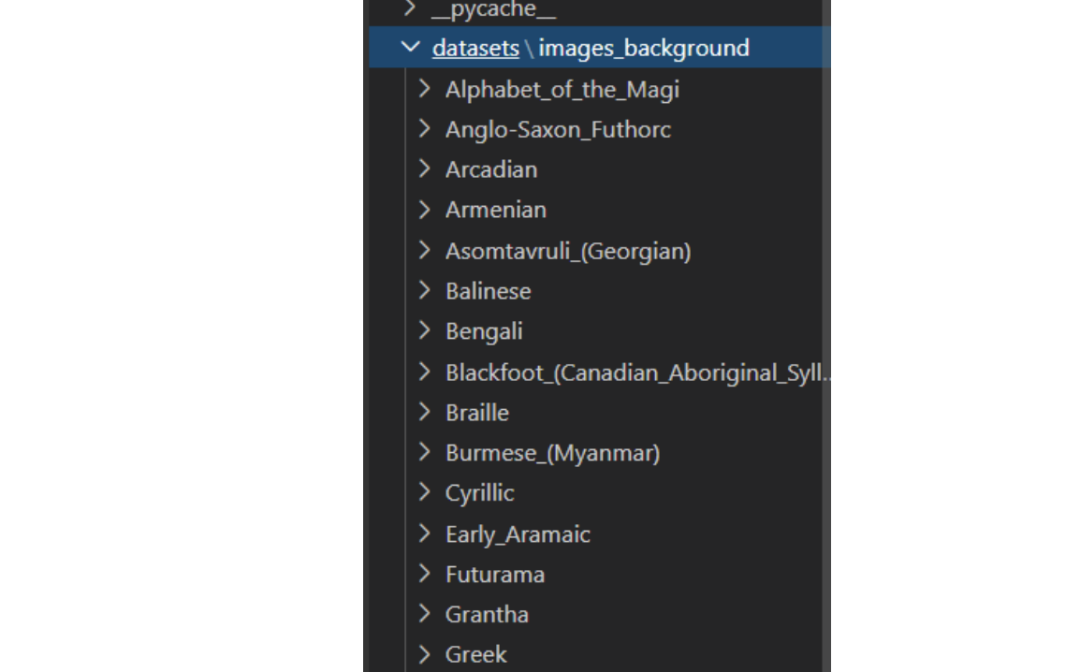The image size is (1080, 672).
Task: Click the Braille folder label
Action: [x=477, y=413]
